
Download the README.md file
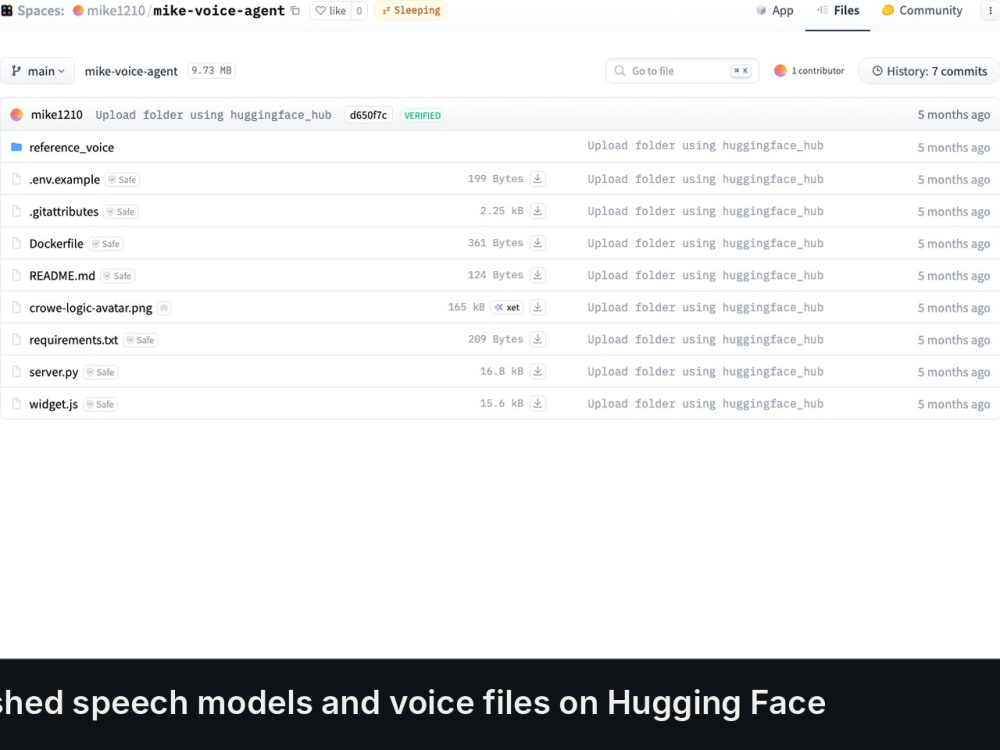[538, 275]
